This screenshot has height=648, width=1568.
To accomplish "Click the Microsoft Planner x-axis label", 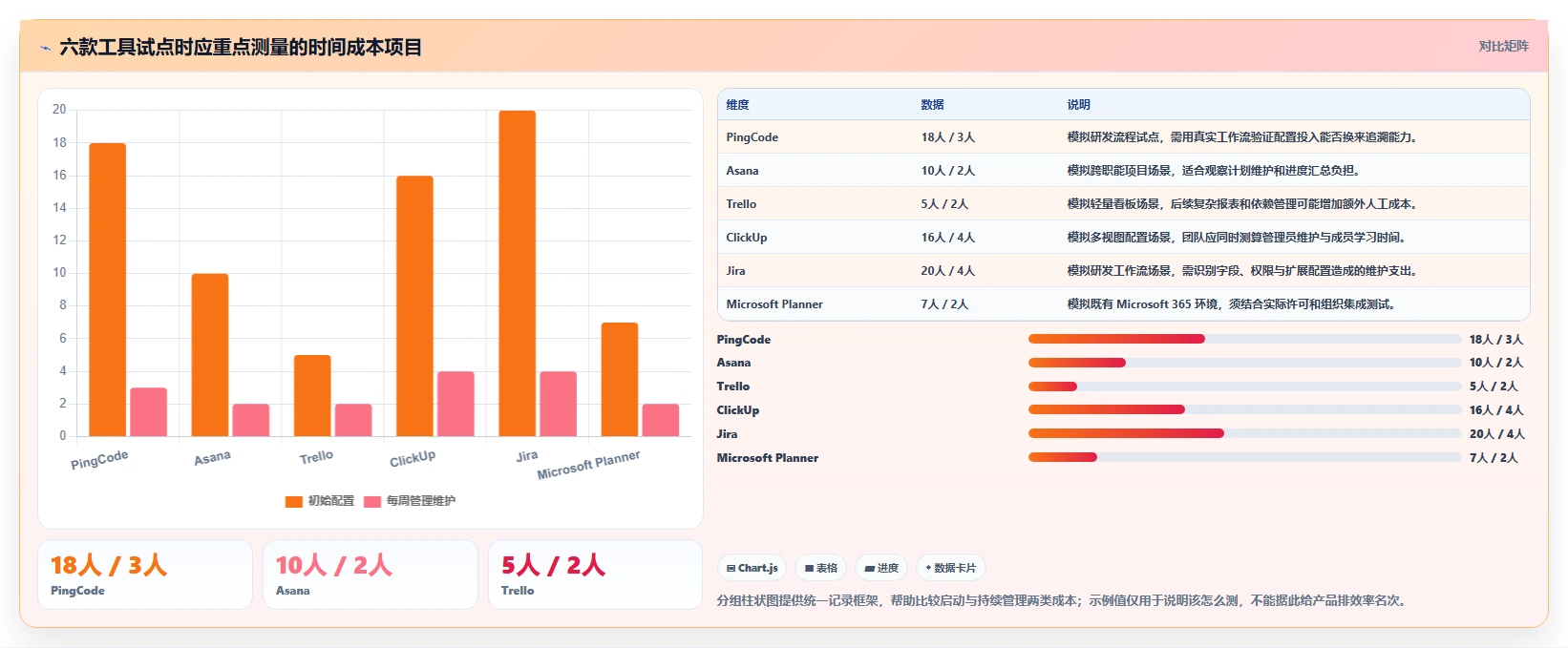I will coord(588,465).
